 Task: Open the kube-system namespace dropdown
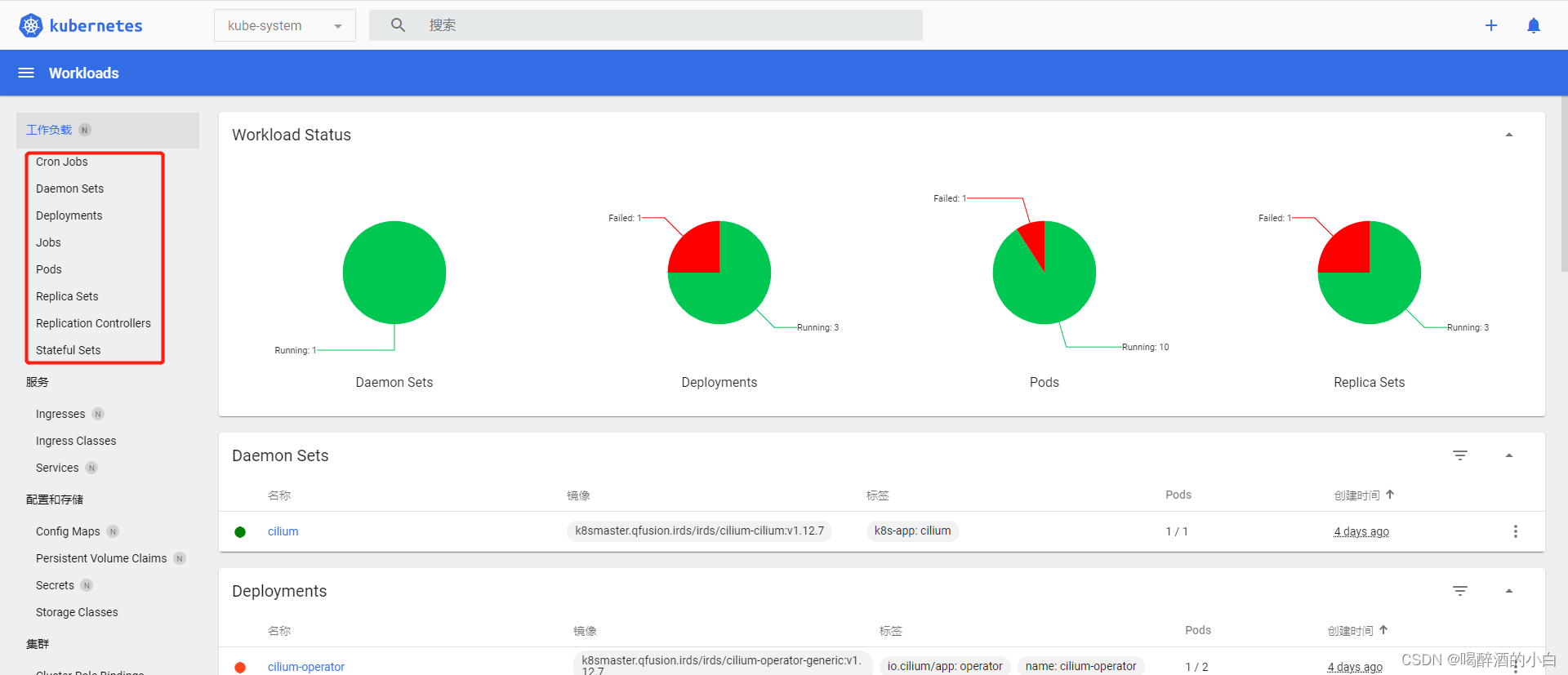(x=285, y=25)
